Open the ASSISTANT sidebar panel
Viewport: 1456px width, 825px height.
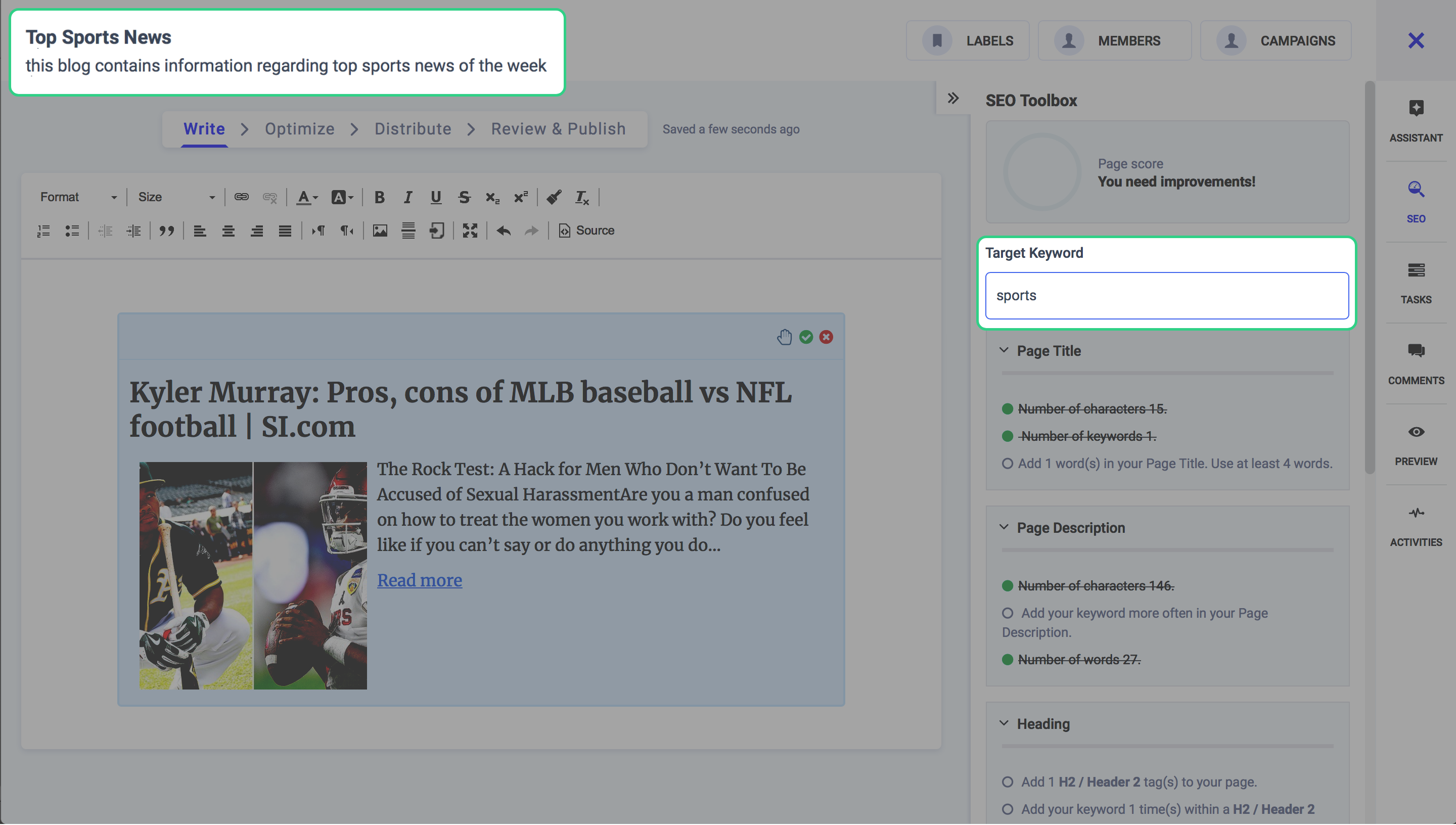(x=1416, y=121)
